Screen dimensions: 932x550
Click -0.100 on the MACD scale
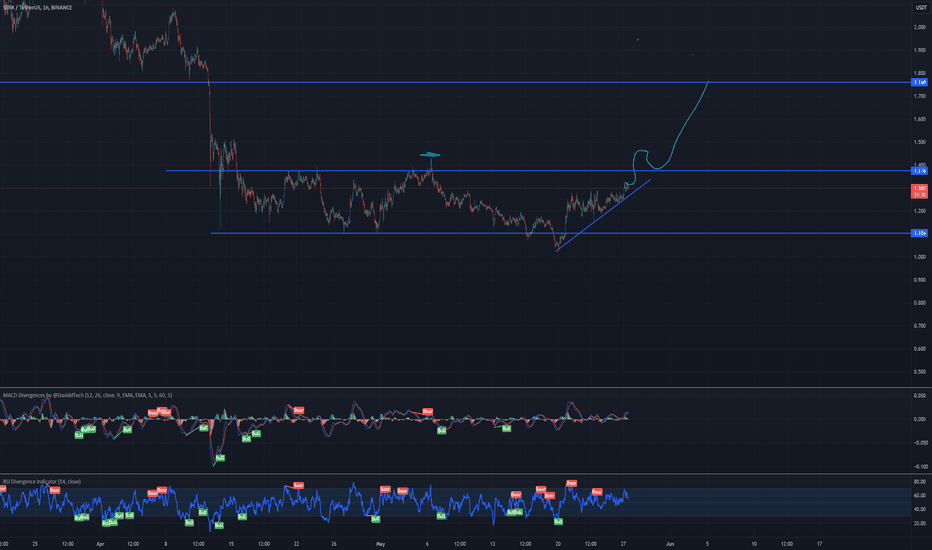pos(919,467)
